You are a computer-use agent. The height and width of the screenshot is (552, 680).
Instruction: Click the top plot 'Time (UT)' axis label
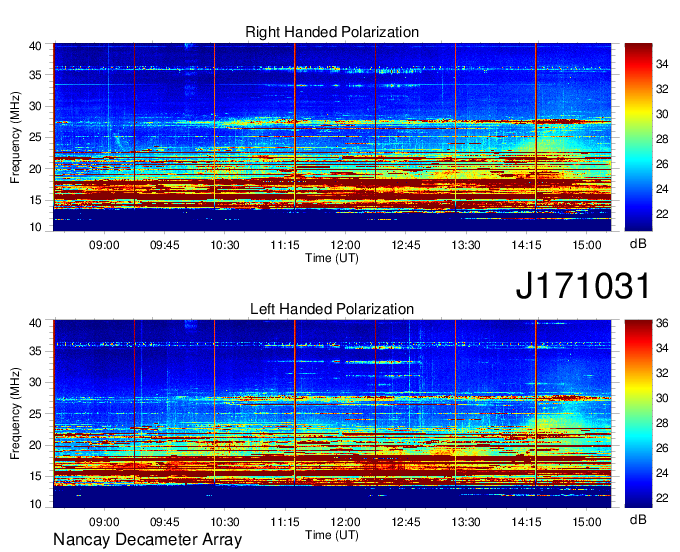click(332, 258)
